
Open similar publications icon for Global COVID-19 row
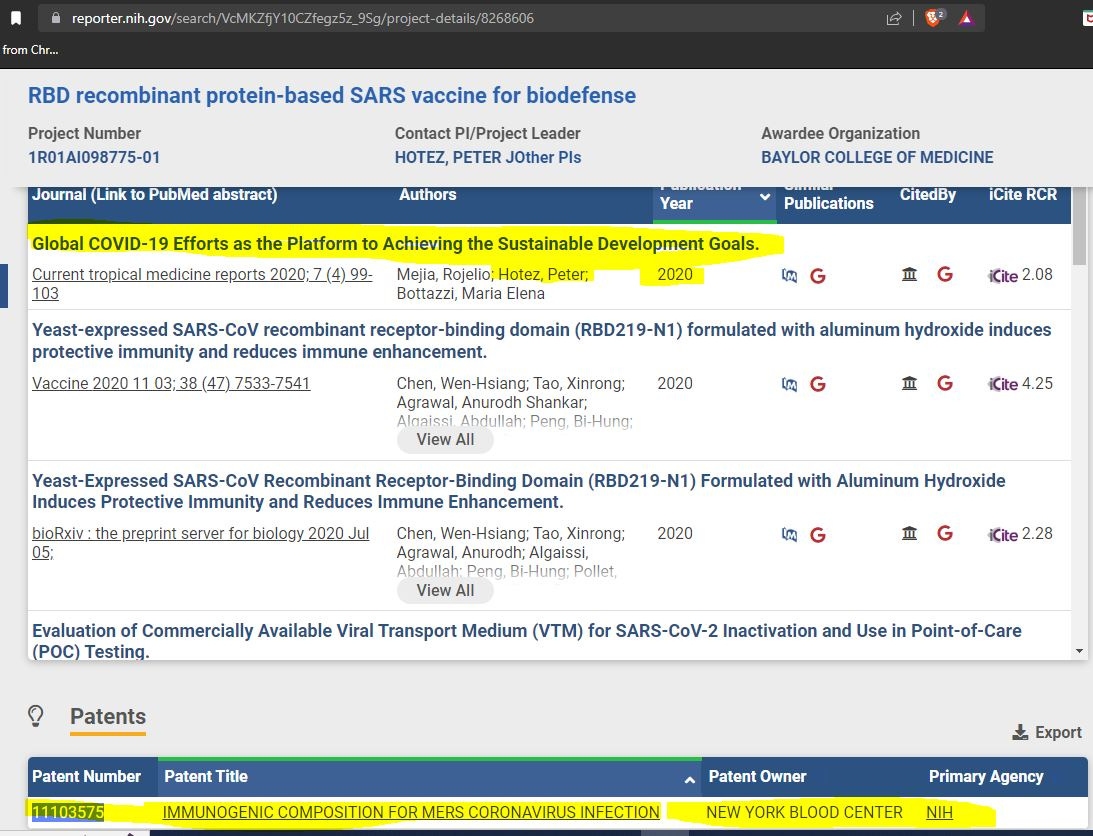(x=789, y=275)
